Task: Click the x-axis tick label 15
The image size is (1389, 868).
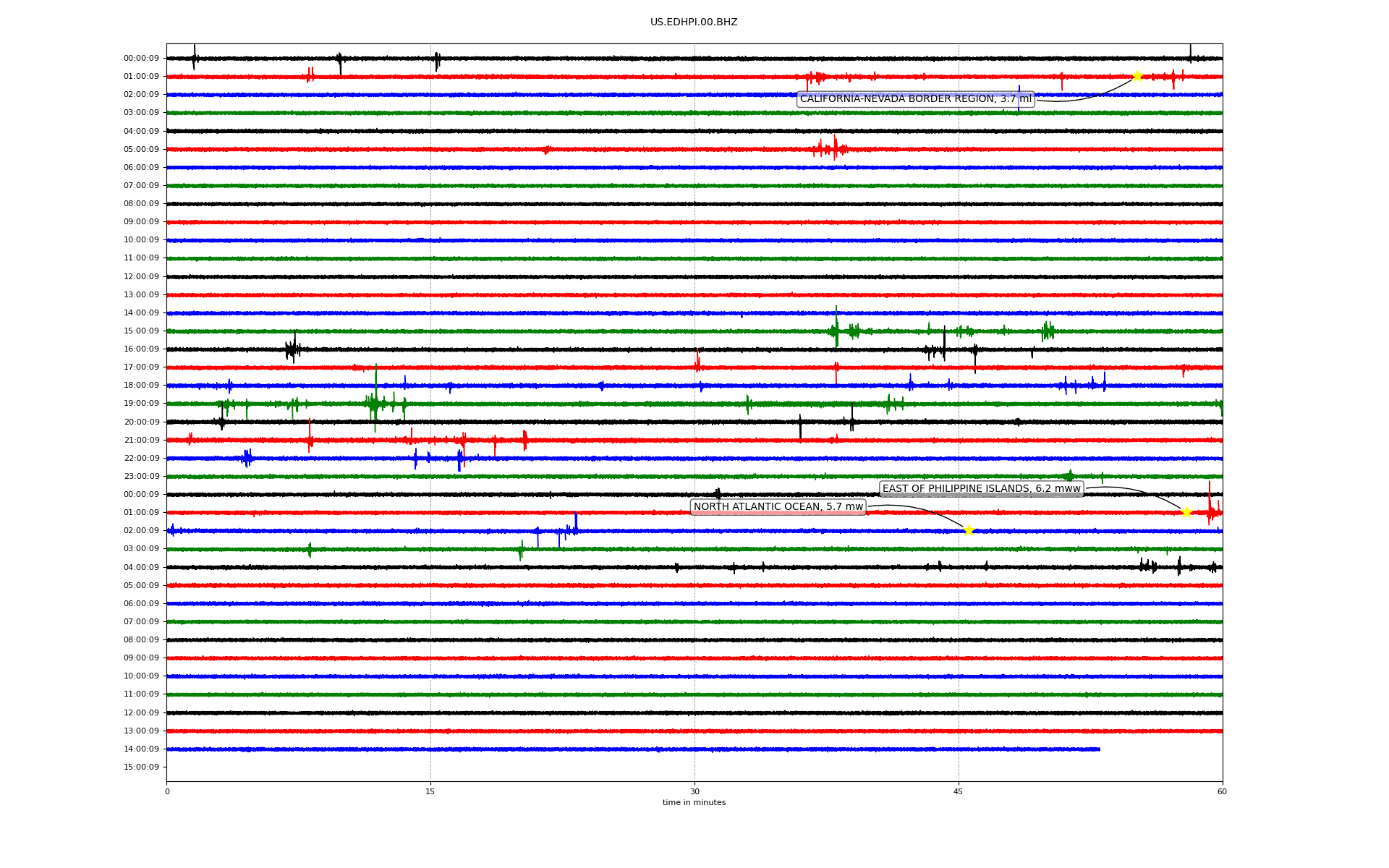Action: tap(430, 792)
